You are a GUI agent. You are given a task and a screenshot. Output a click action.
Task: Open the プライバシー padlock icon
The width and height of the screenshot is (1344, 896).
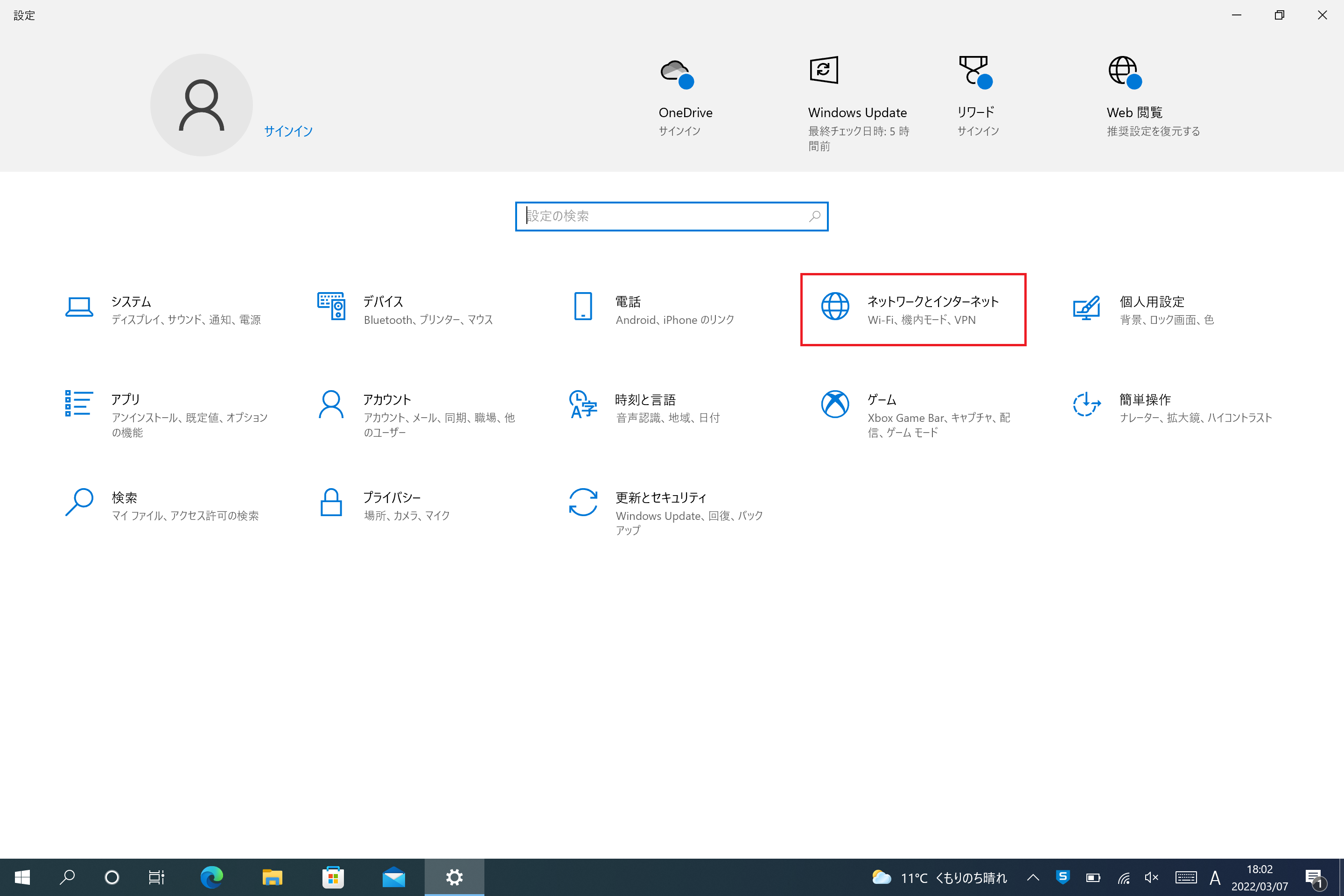coord(331,502)
